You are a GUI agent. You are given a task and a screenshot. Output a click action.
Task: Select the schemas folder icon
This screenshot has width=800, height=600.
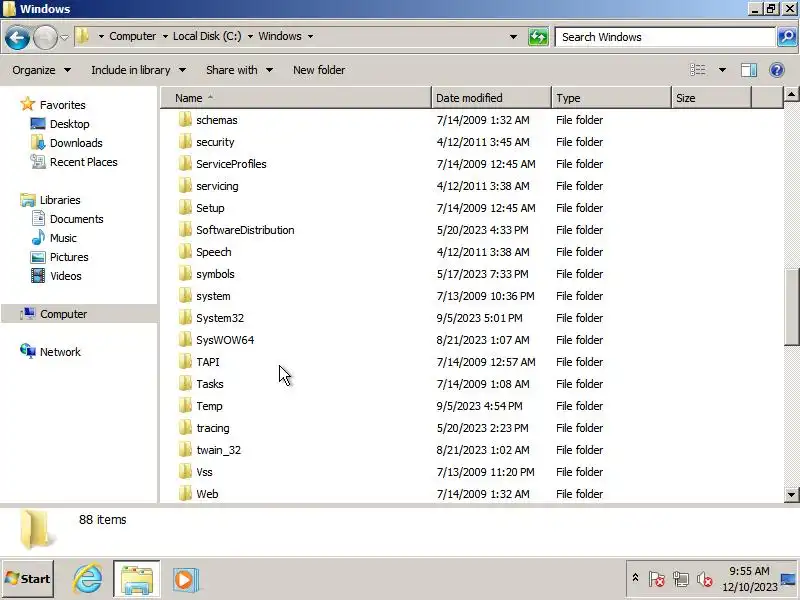point(185,120)
